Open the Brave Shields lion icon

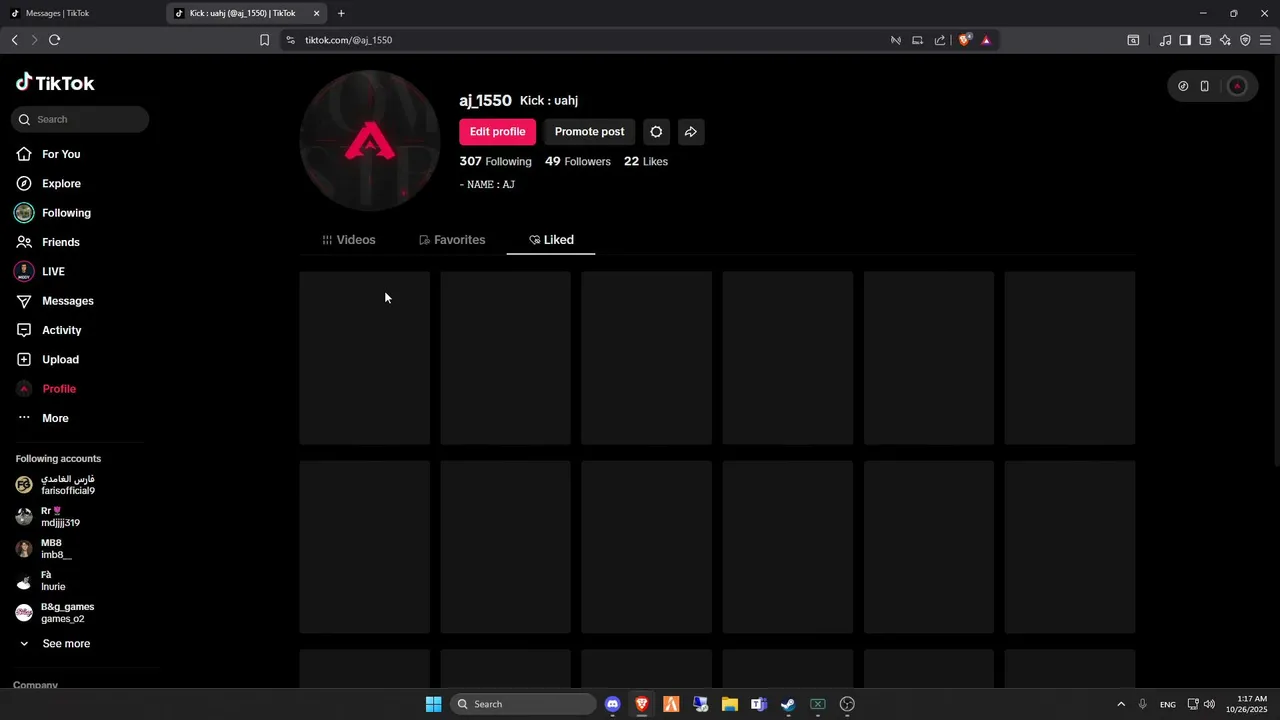965,40
